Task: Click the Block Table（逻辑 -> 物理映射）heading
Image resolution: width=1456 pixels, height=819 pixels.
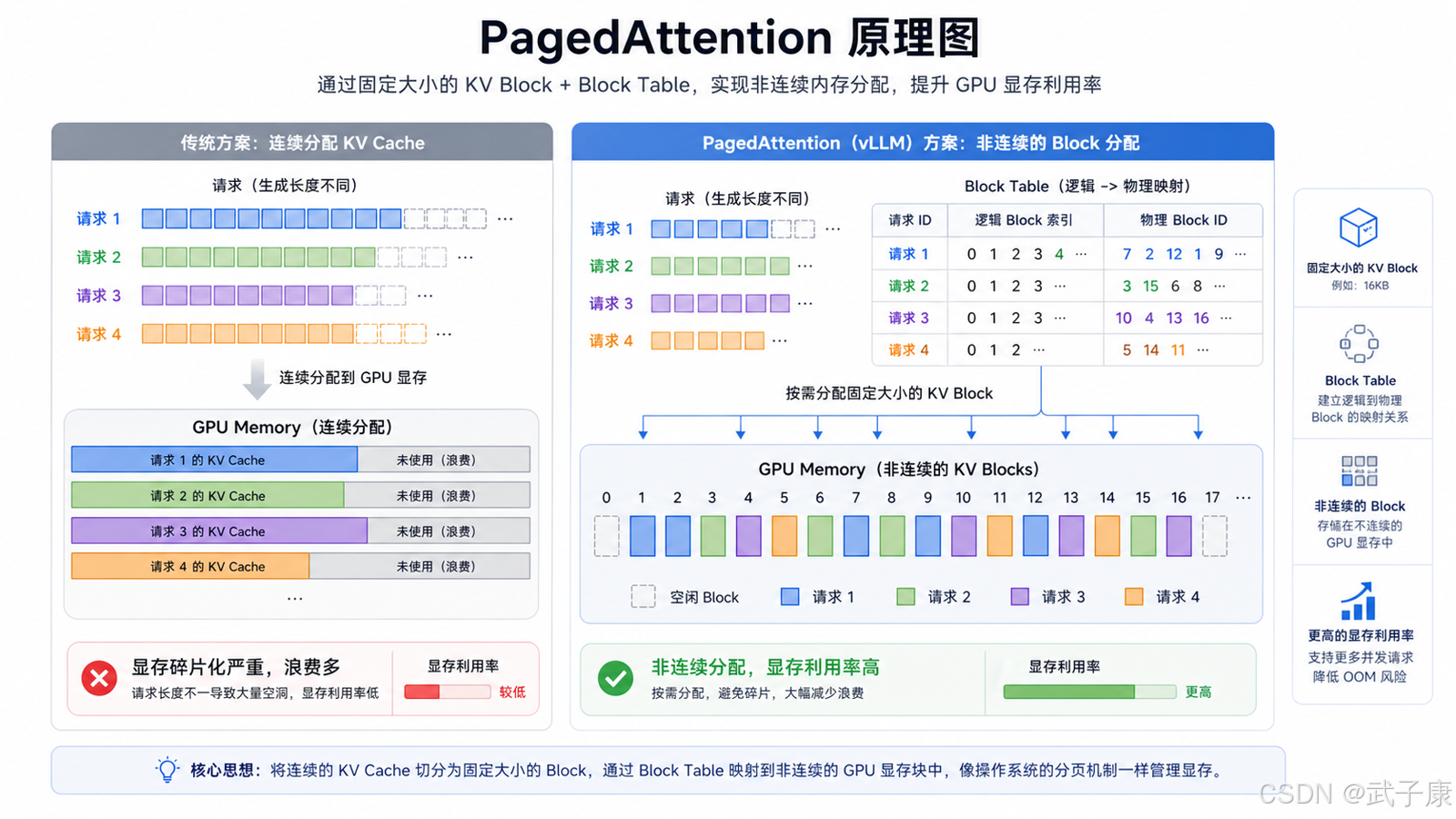Action: click(x=1077, y=187)
